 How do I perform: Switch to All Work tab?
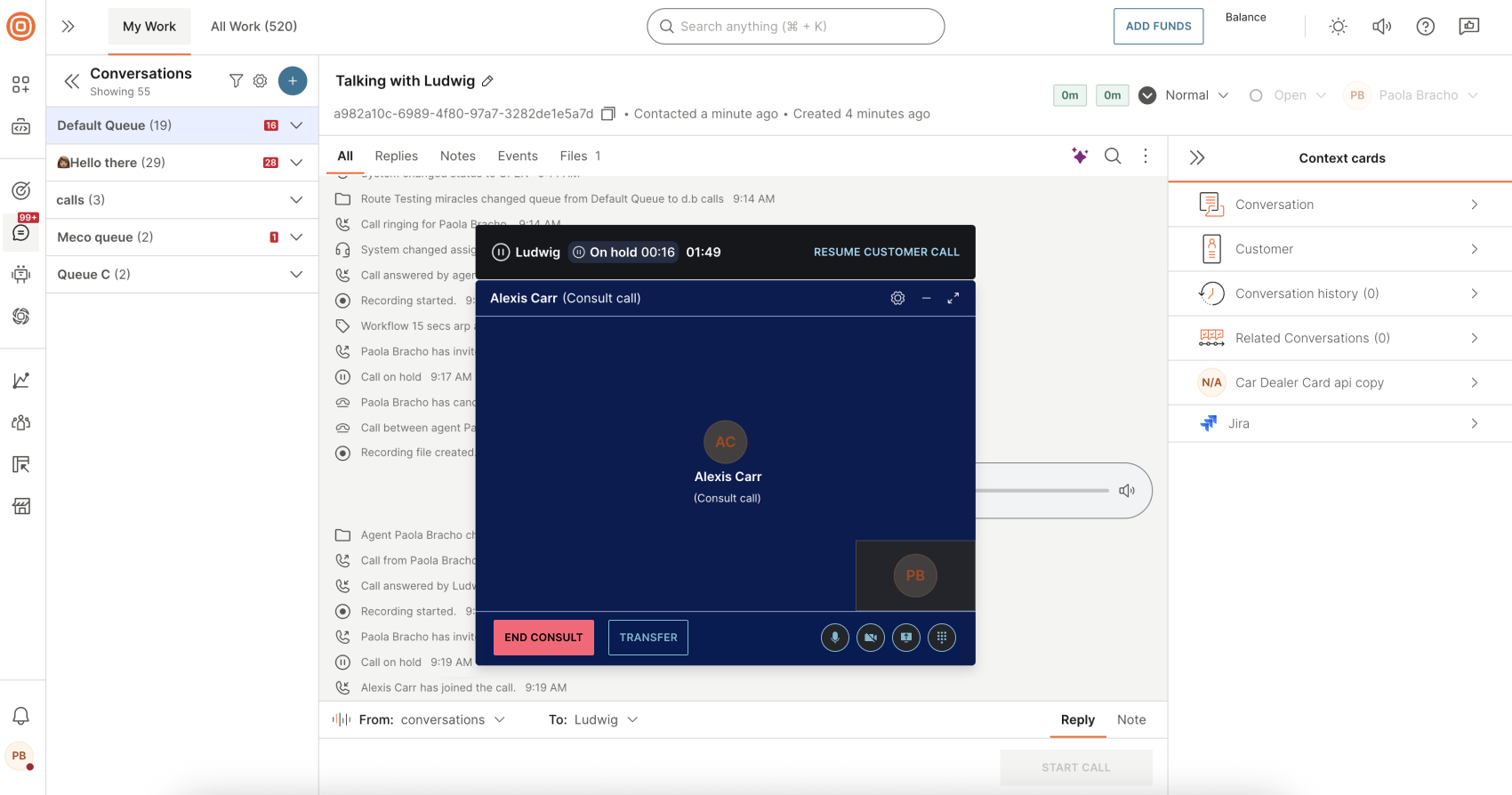pyautogui.click(x=253, y=27)
